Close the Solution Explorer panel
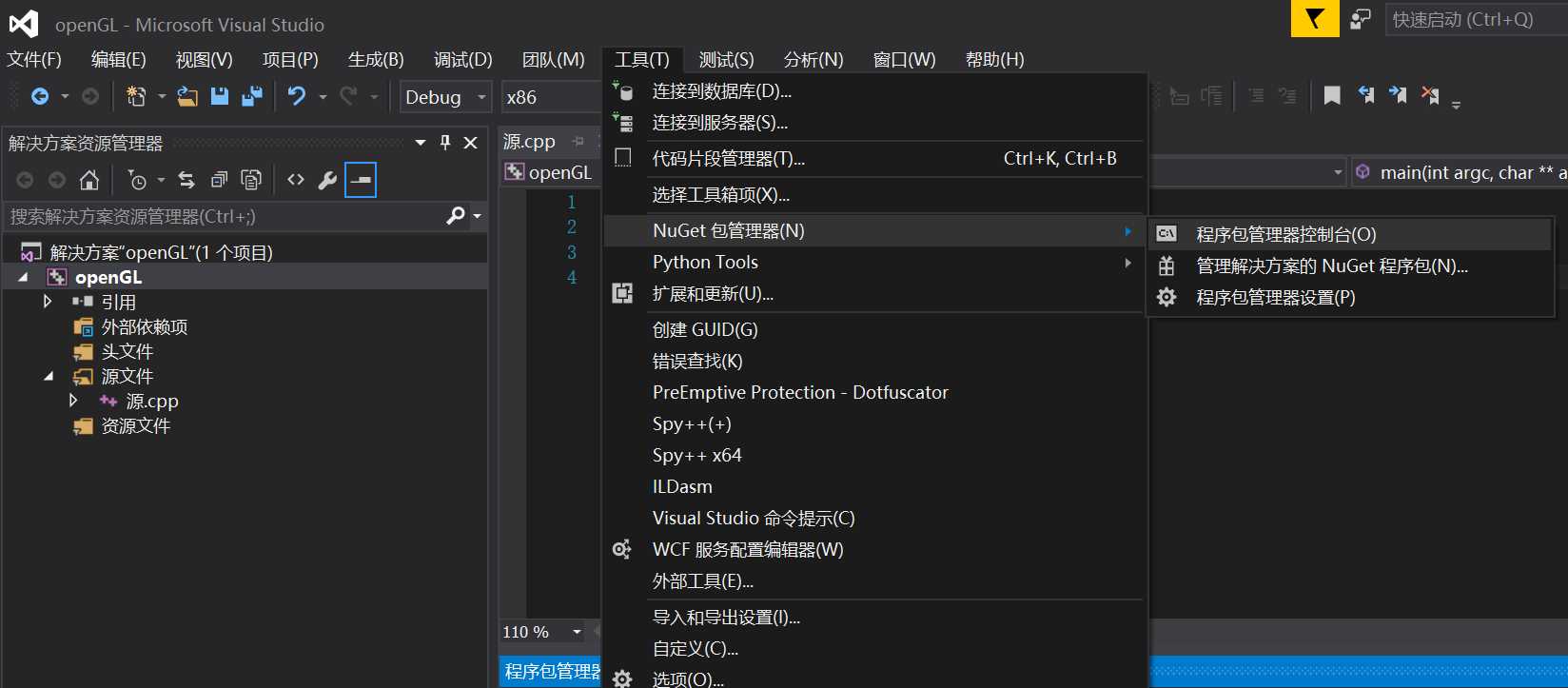This screenshot has width=1568, height=688. [470, 143]
